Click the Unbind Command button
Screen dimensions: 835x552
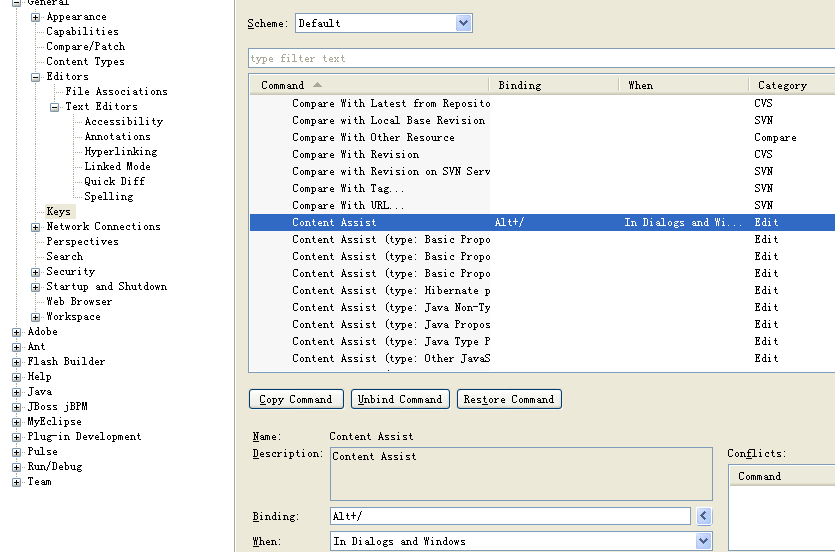pyautogui.click(x=400, y=399)
